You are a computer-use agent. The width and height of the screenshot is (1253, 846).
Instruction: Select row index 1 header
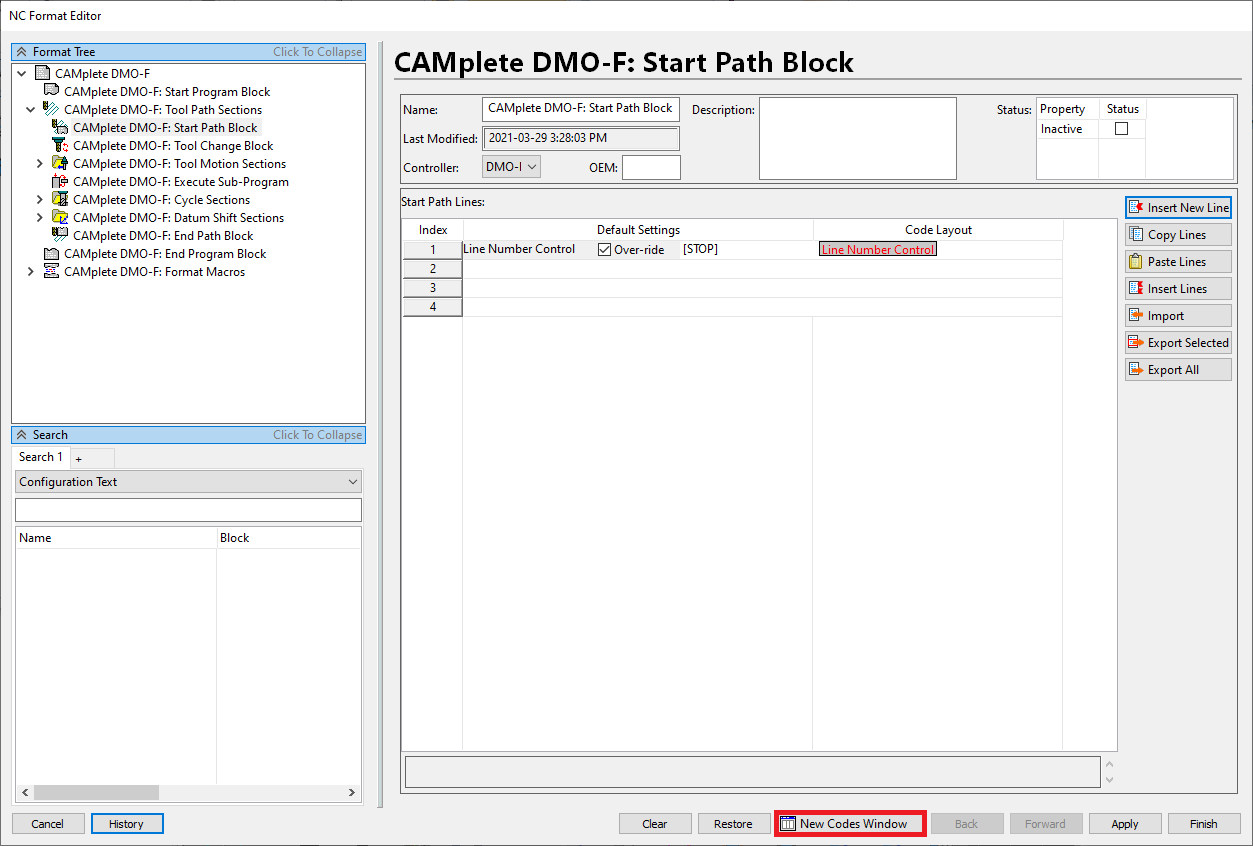click(x=433, y=250)
